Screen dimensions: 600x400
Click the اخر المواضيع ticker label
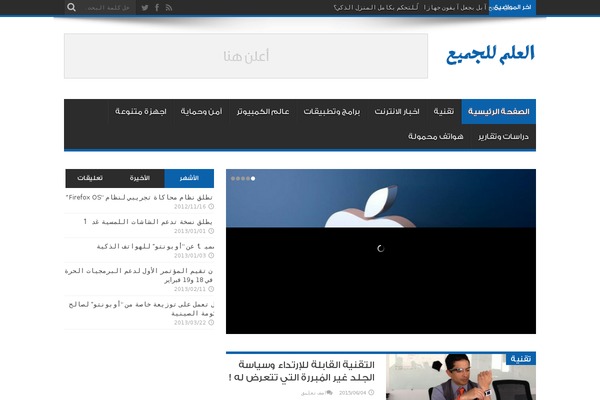click(512, 8)
